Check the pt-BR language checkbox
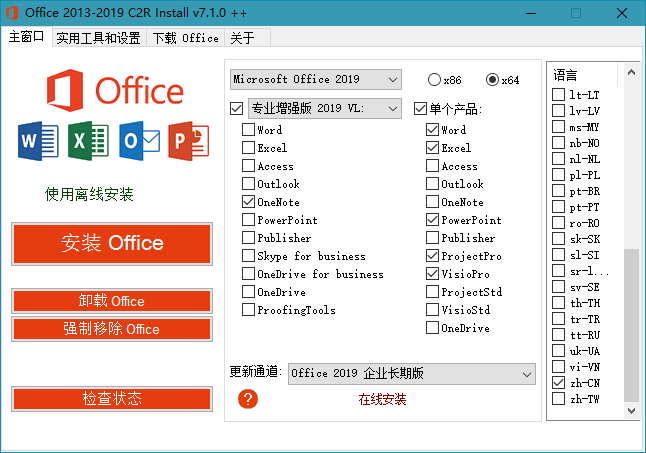Screen dimensions: 646x453 pyautogui.click(x=558, y=191)
